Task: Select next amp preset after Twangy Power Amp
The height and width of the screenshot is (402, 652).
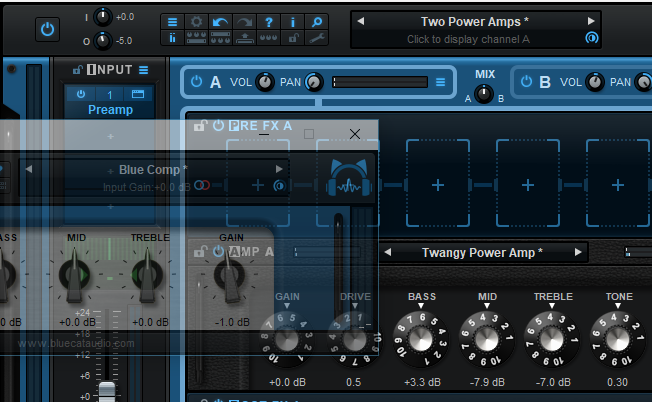Action: point(578,252)
